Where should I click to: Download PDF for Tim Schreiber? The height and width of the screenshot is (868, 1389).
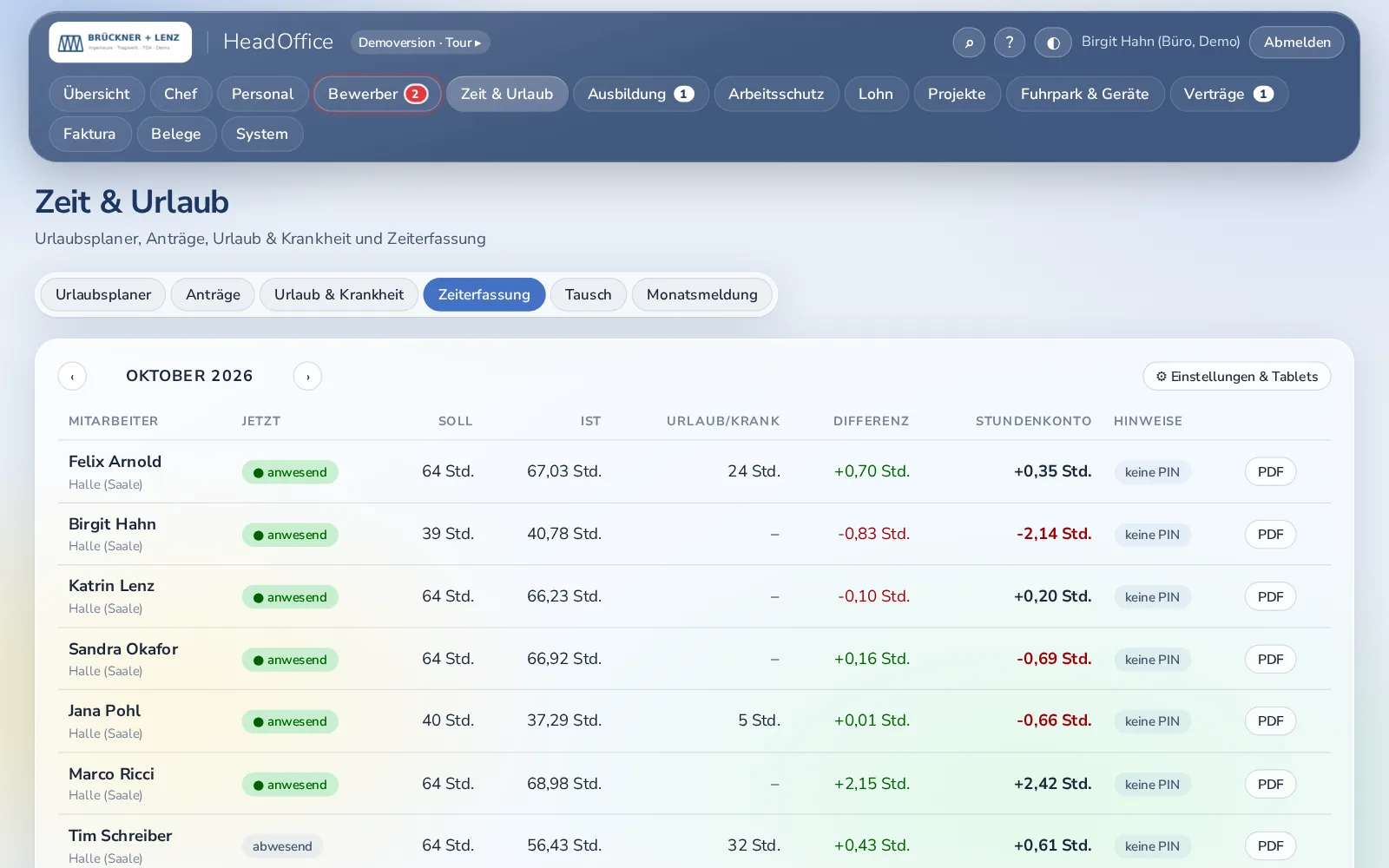click(x=1270, y=846)
